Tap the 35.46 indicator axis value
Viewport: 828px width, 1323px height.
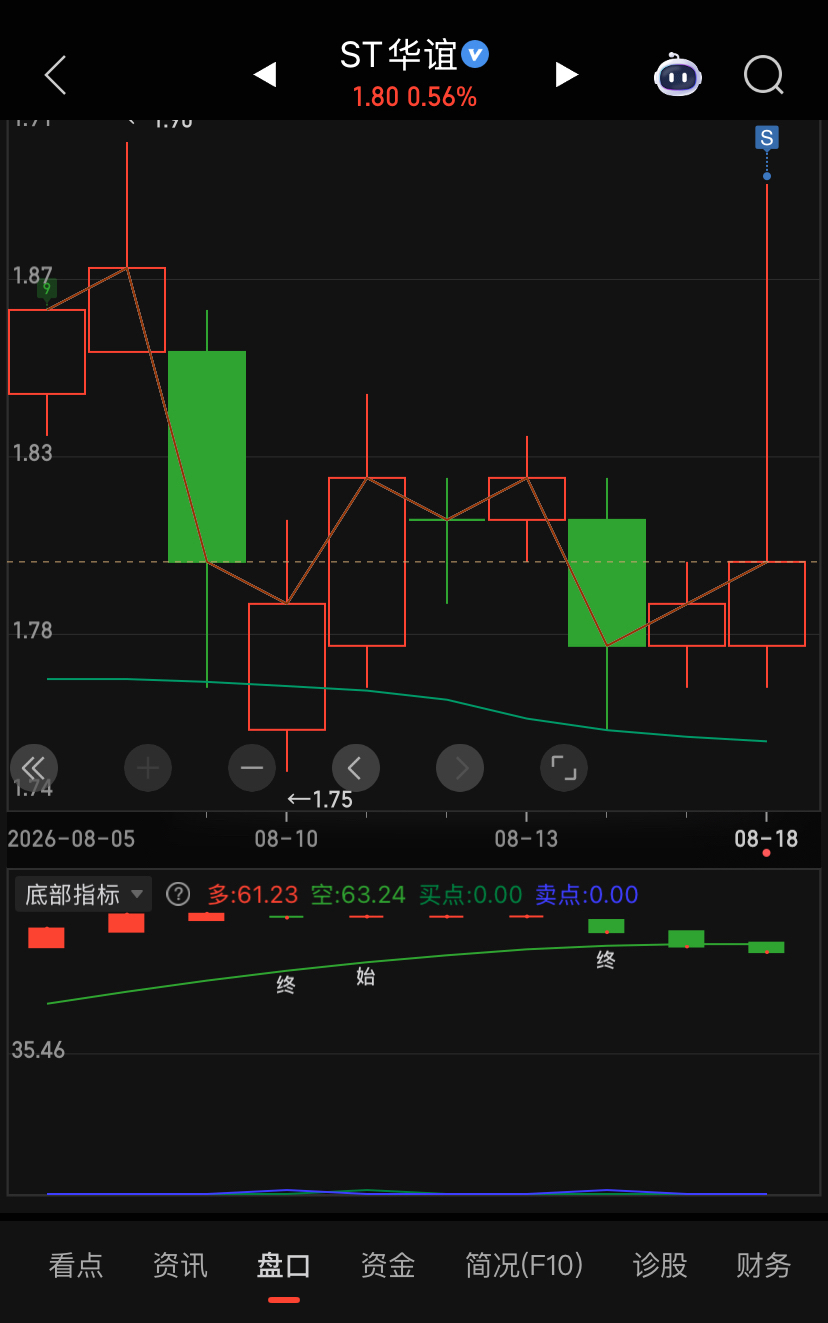tap(38, 1050)
